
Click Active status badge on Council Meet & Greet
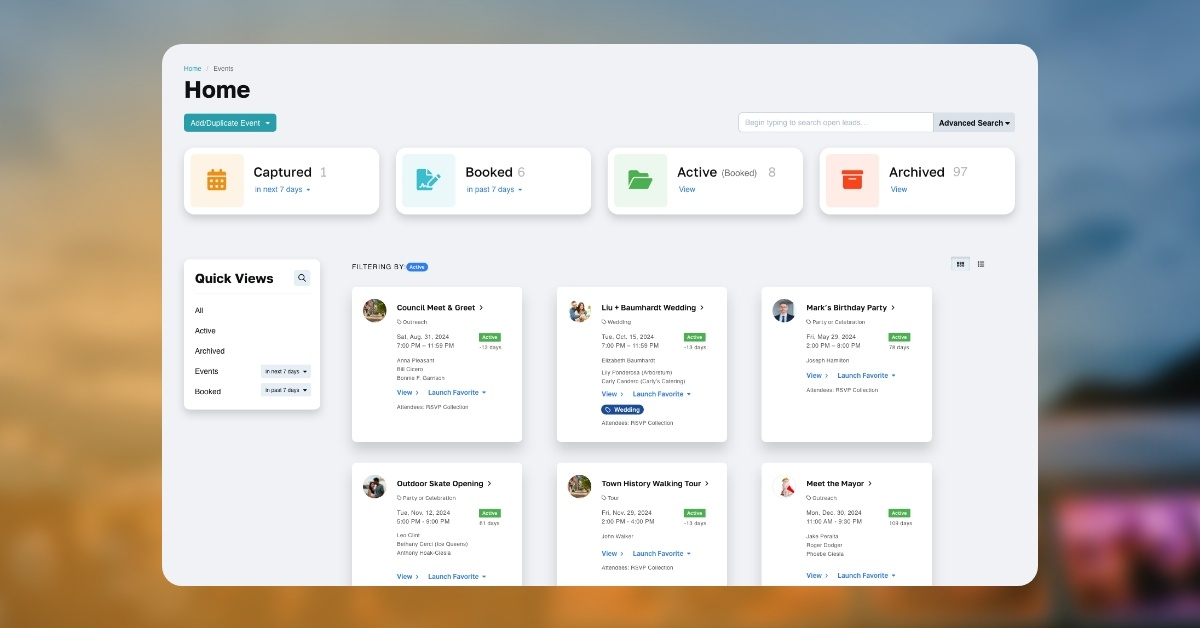(x=490, y=337)
